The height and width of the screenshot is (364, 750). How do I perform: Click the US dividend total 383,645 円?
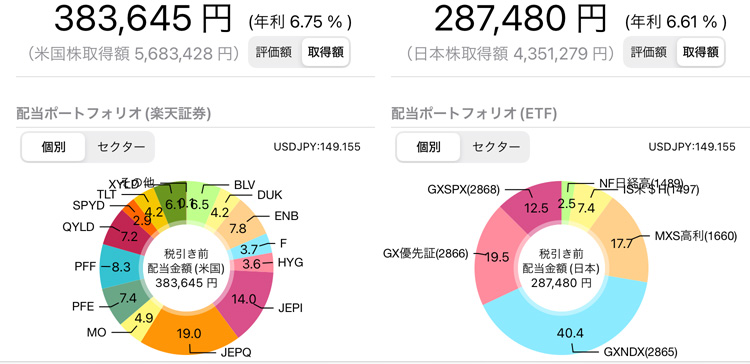point(142,18)
